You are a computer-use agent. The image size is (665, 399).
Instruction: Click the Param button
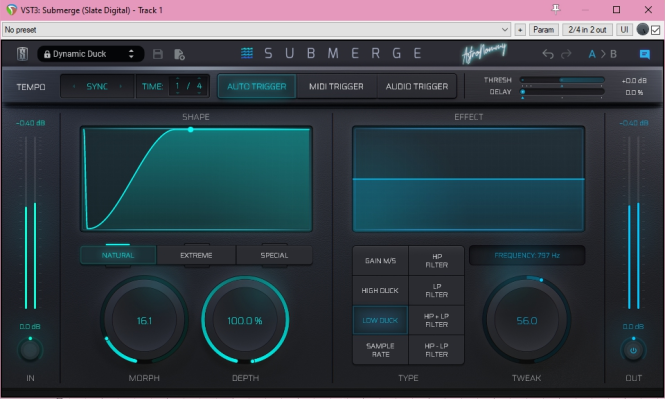543,30
